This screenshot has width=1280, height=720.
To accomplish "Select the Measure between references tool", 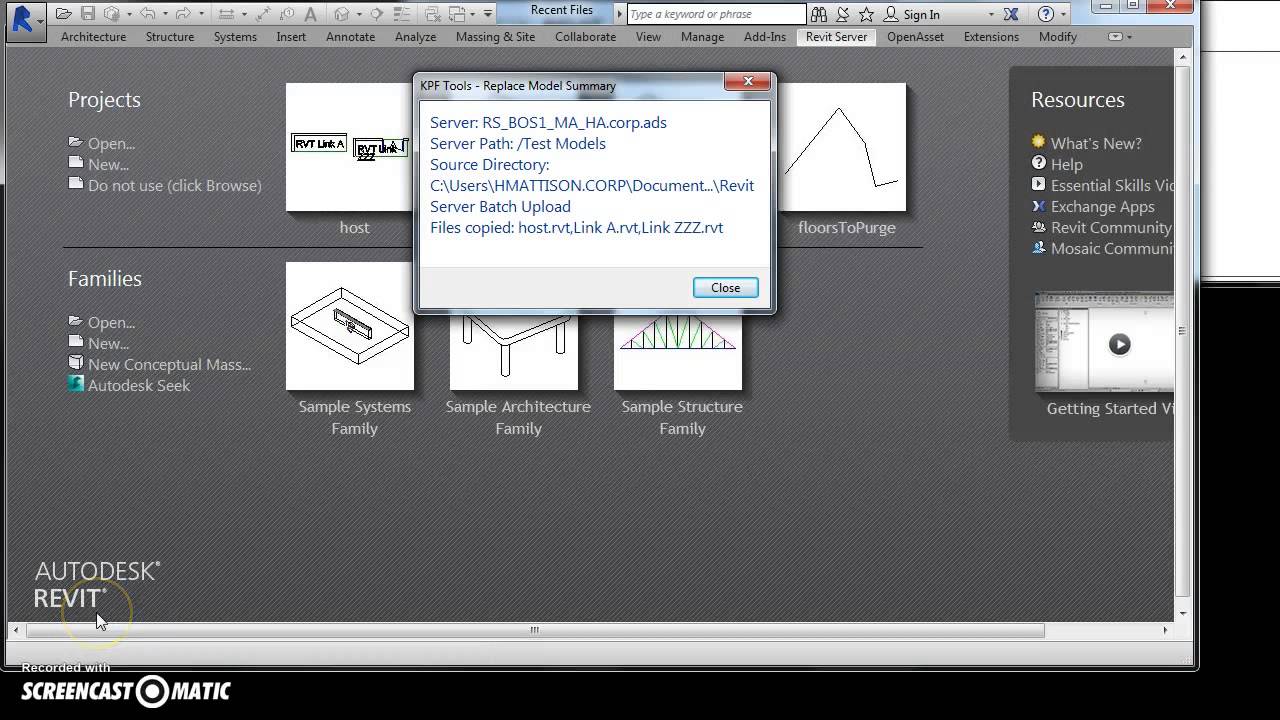I will 227,14.
